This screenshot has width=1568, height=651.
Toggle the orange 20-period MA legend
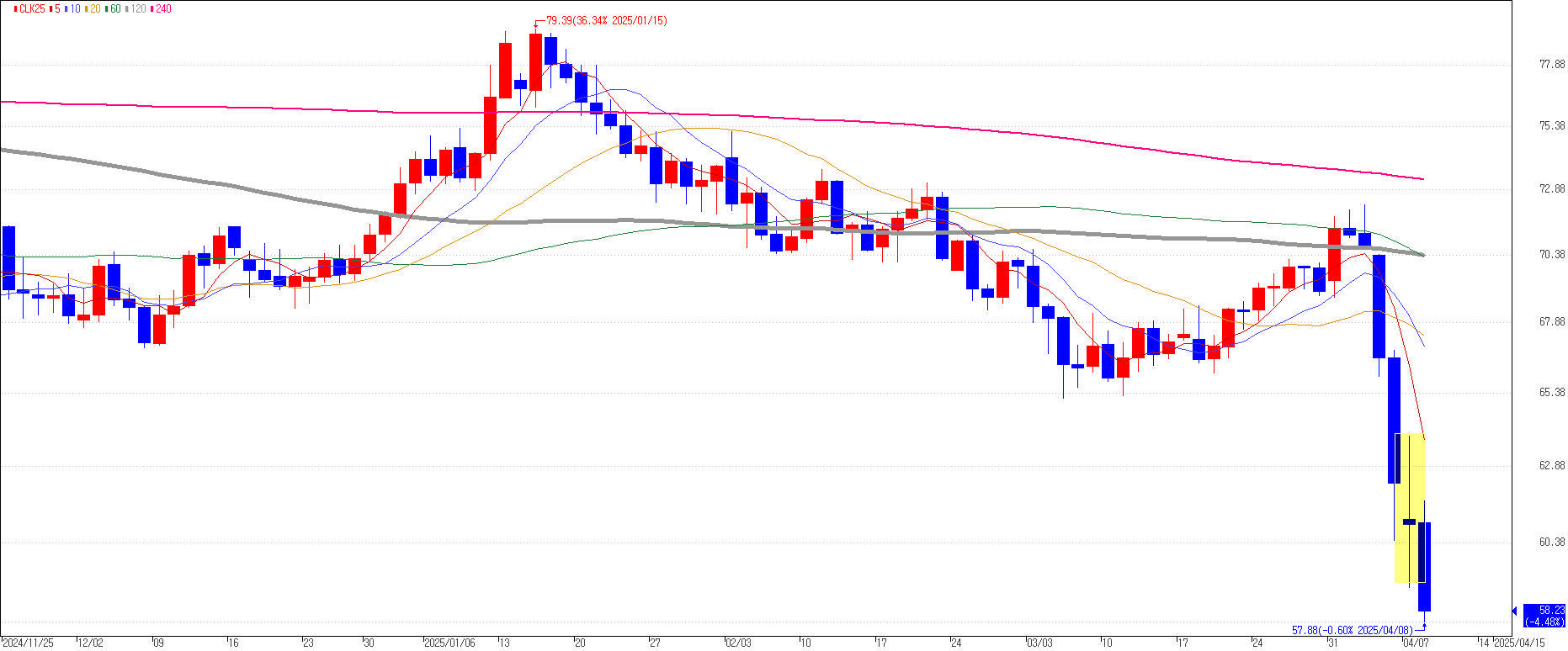coord(93,8)
